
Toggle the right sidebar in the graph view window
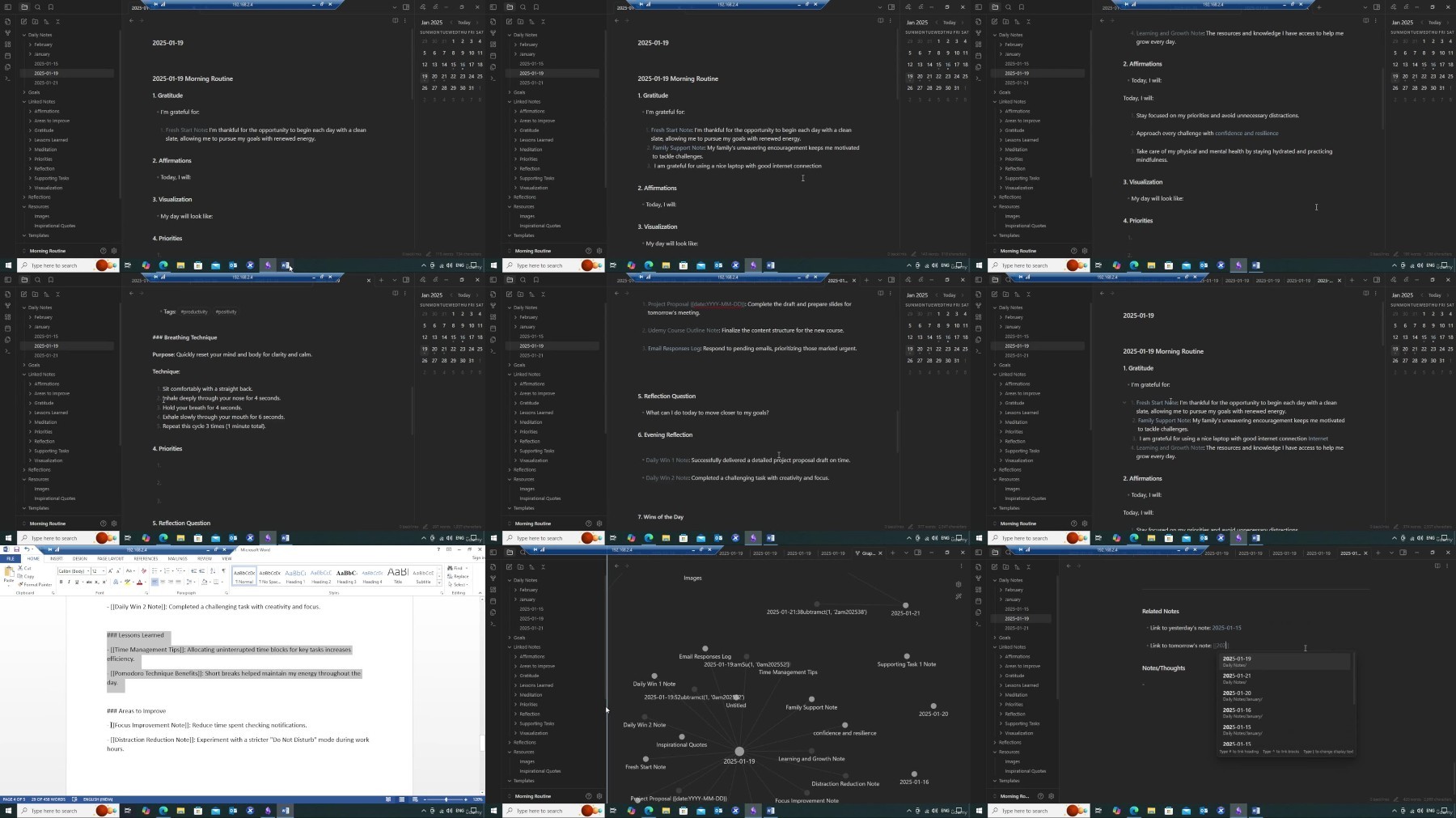tap(917, 553)
